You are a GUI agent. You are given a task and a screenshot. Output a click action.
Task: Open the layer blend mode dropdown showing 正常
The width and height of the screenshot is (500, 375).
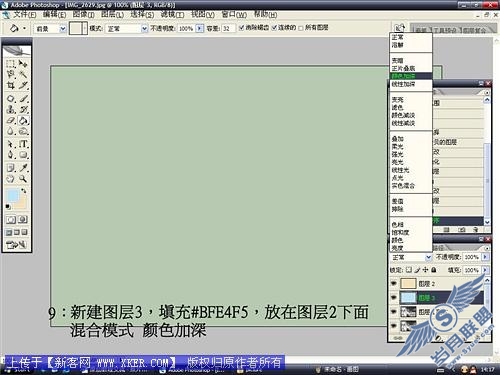[411, 257]
